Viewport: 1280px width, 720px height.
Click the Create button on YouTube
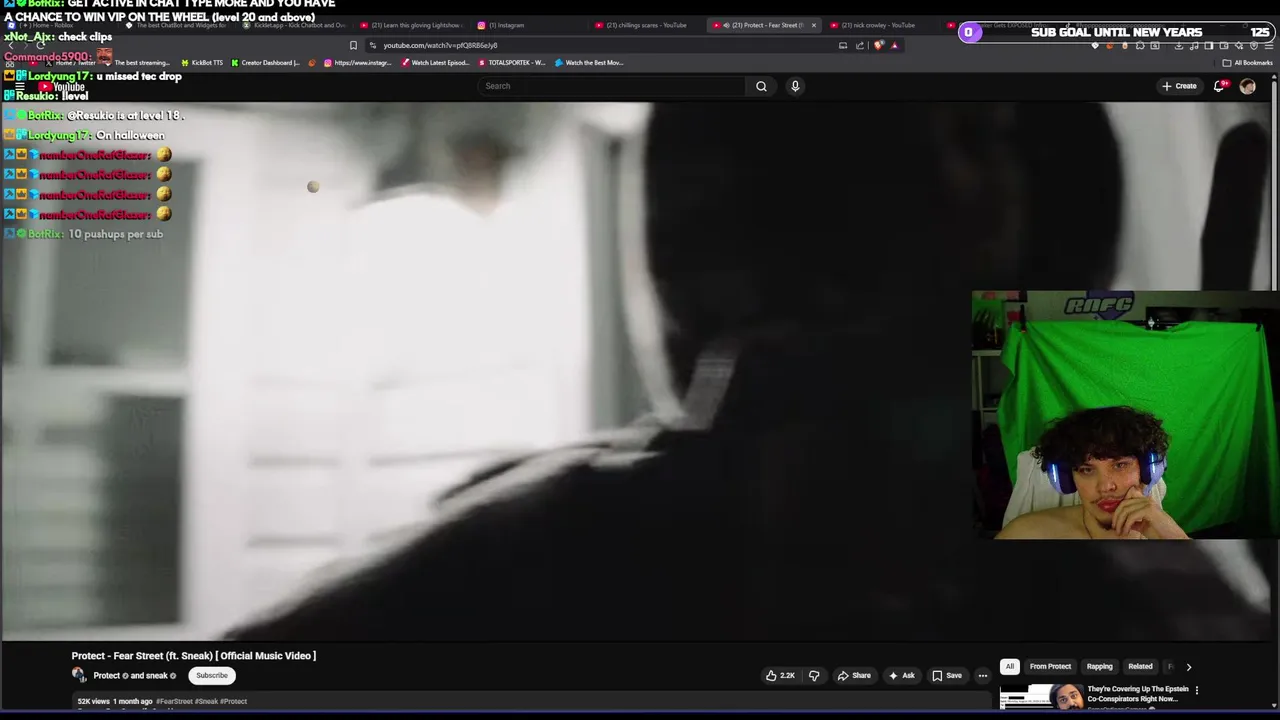pyautogui.click(x=1179, y=86)
